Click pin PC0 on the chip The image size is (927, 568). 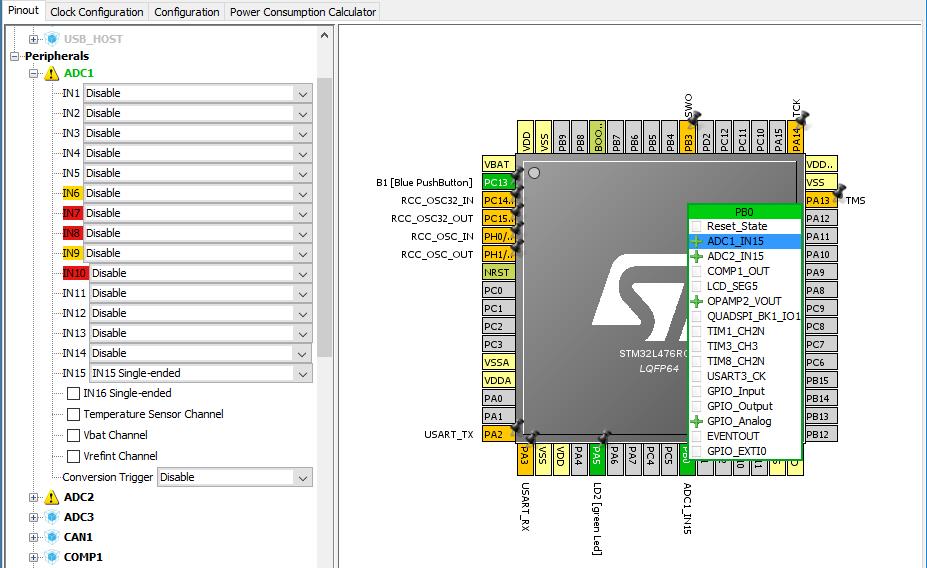[499, 290]
